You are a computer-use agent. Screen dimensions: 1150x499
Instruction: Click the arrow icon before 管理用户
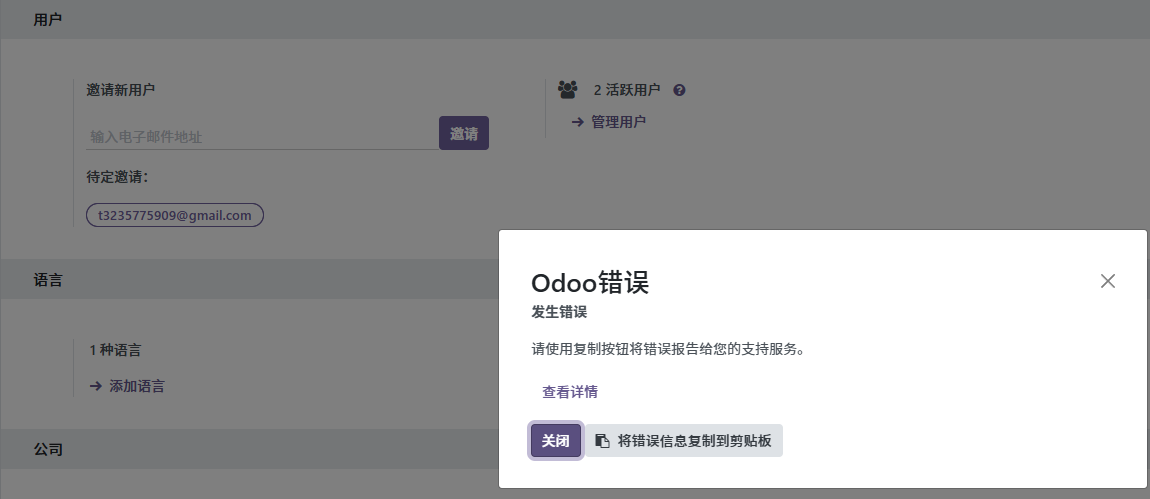click(577, 122)
